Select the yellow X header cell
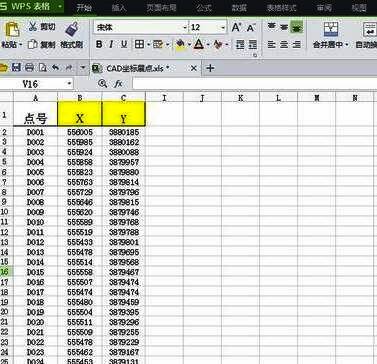 tap(80, 114)
